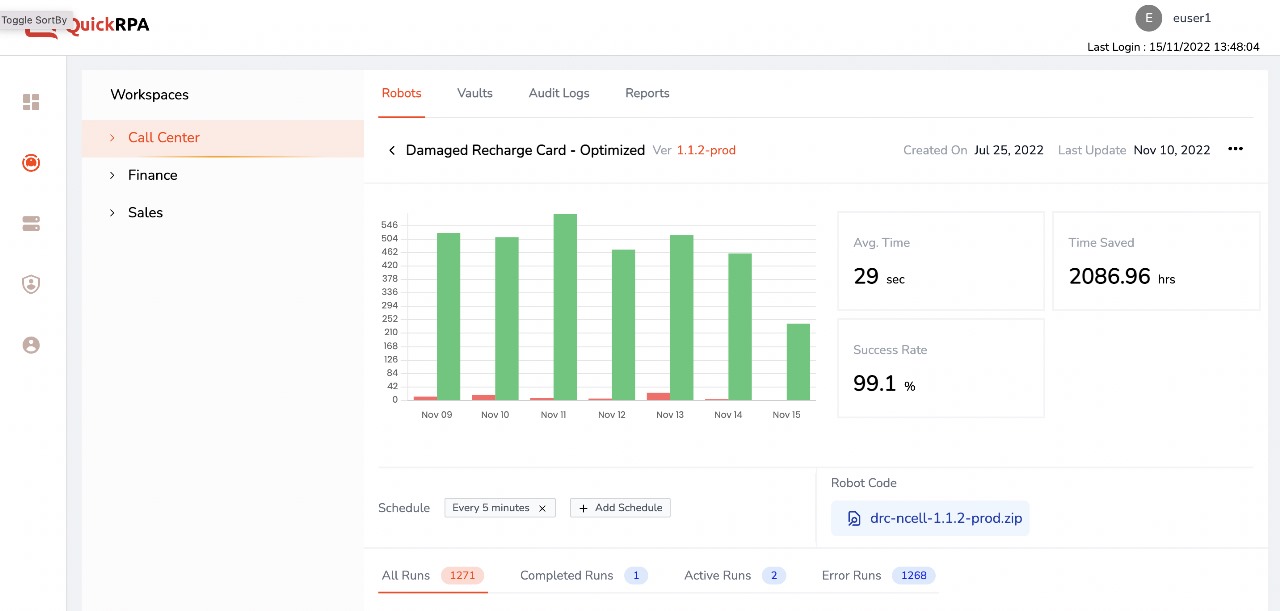Click the Add Schedule button
The height and width of the screenshot is (611, 1280).
[x=620, y=508]
